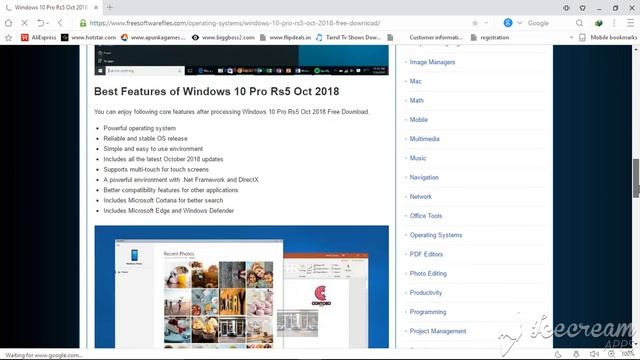Expand the bookmarks bar overflow arrow

coord(571,38)
